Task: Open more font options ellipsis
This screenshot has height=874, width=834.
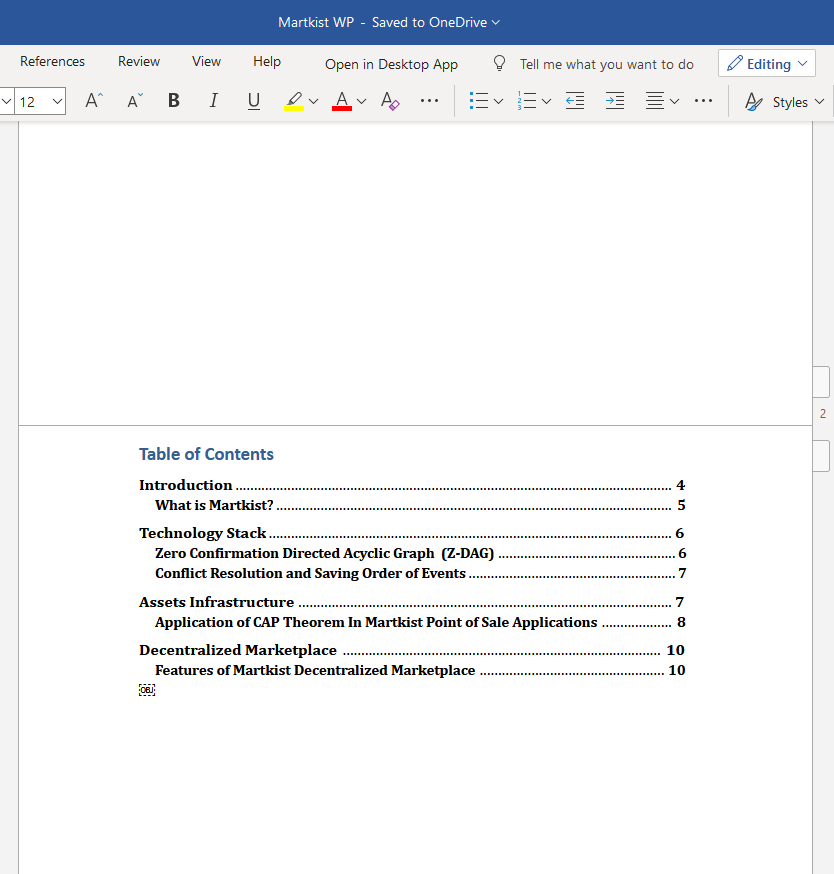Action: pos(429,101)
